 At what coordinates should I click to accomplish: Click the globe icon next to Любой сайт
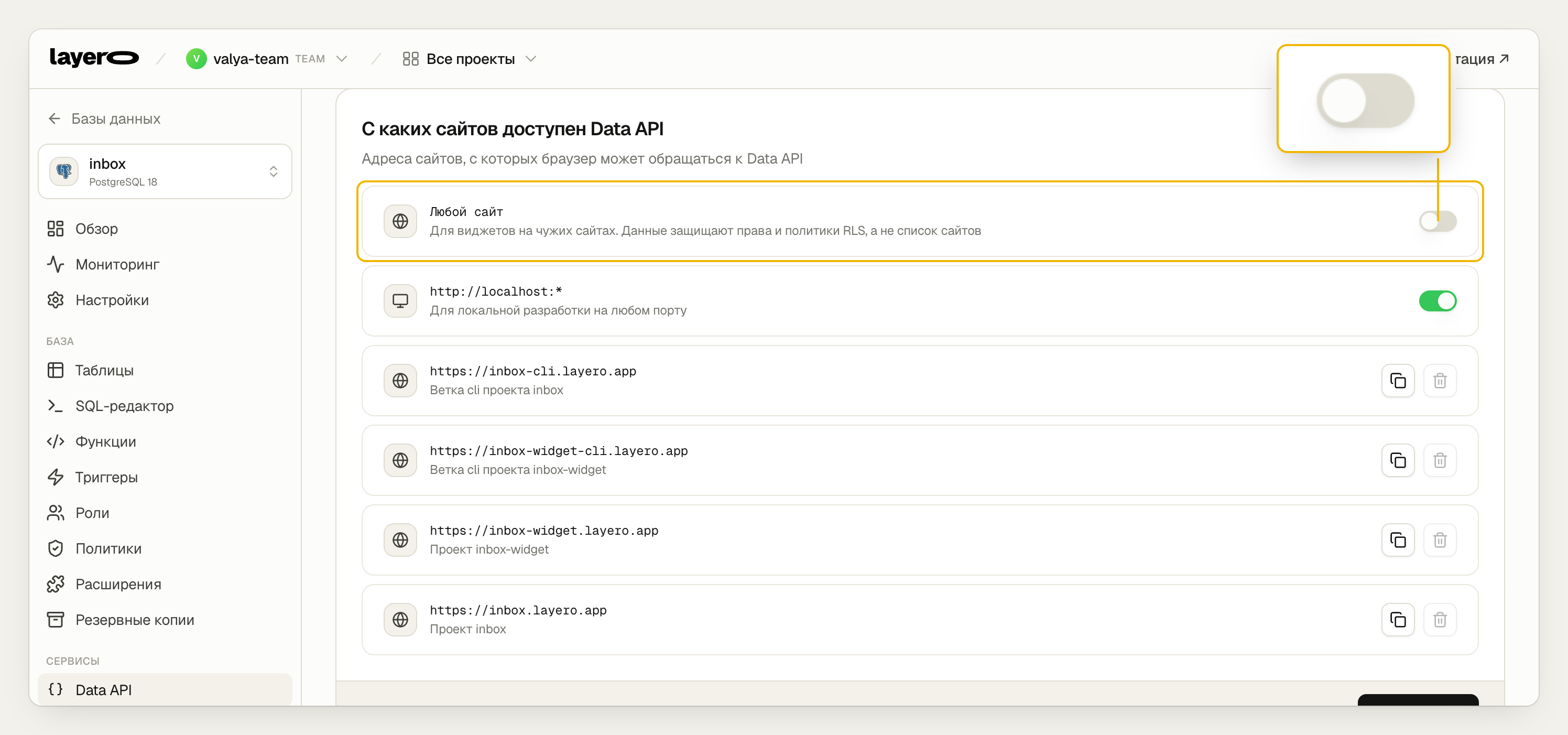point(400,221)
